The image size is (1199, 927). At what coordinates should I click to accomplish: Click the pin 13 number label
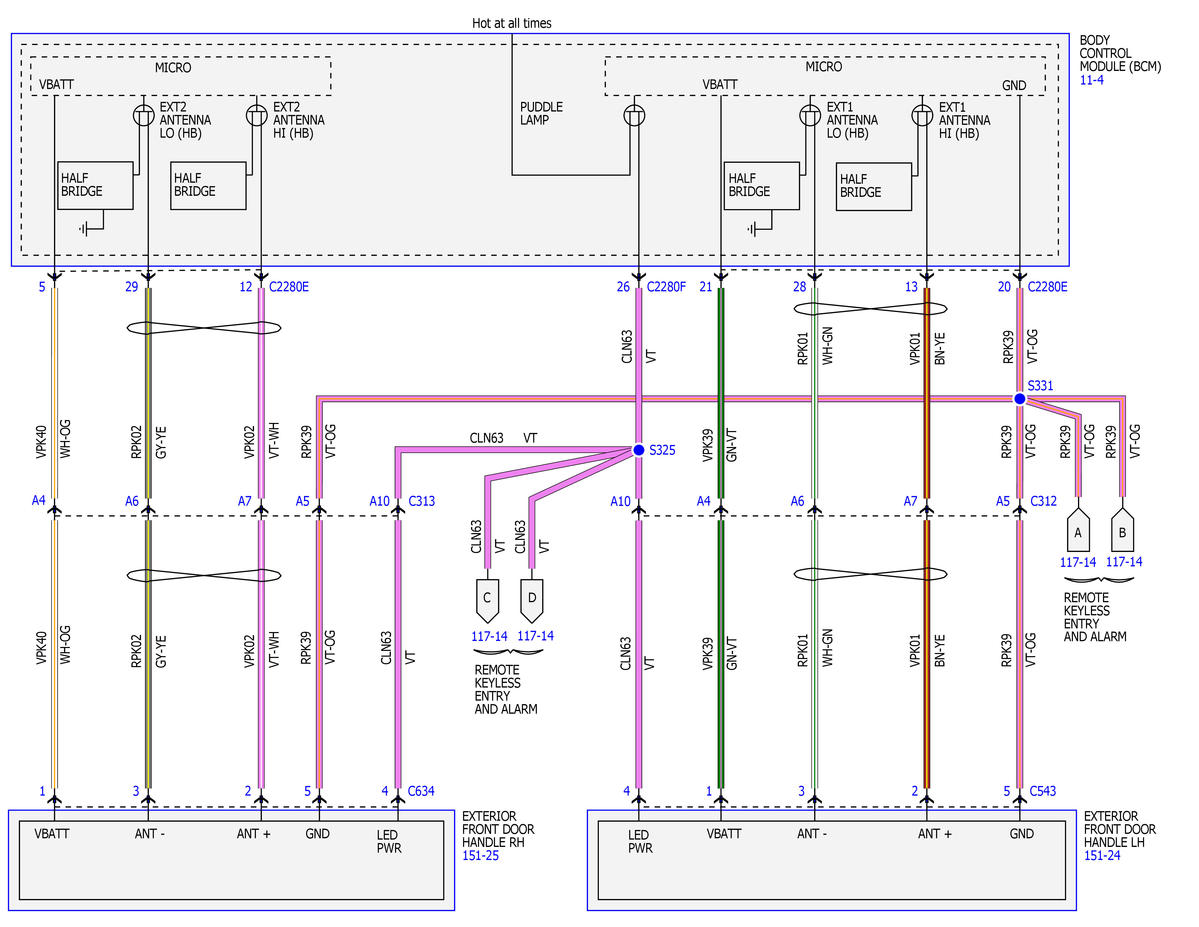911,287
